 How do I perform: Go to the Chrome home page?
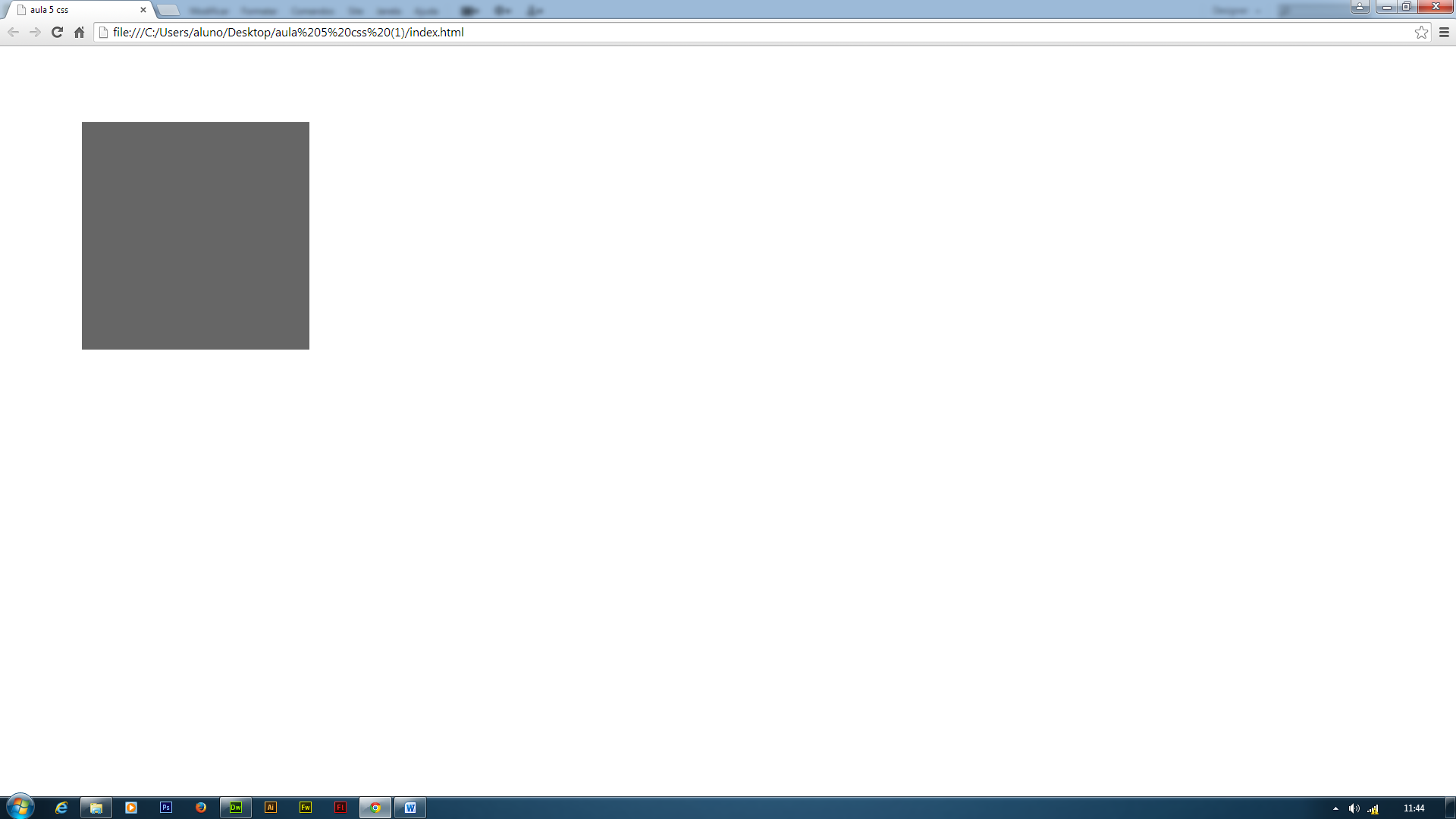point(79,32)
